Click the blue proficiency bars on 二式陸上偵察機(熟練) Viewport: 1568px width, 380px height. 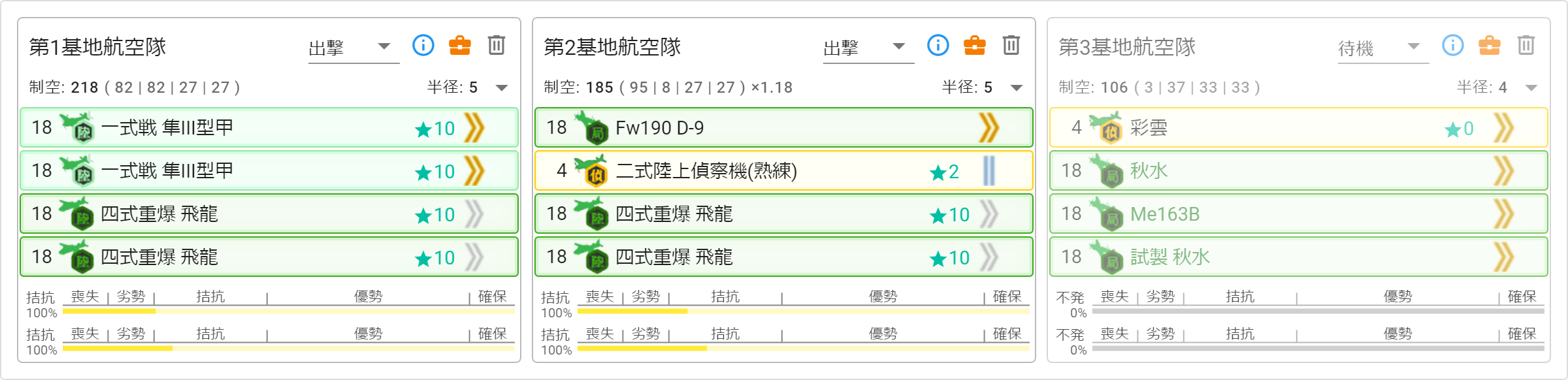point(989,171)
